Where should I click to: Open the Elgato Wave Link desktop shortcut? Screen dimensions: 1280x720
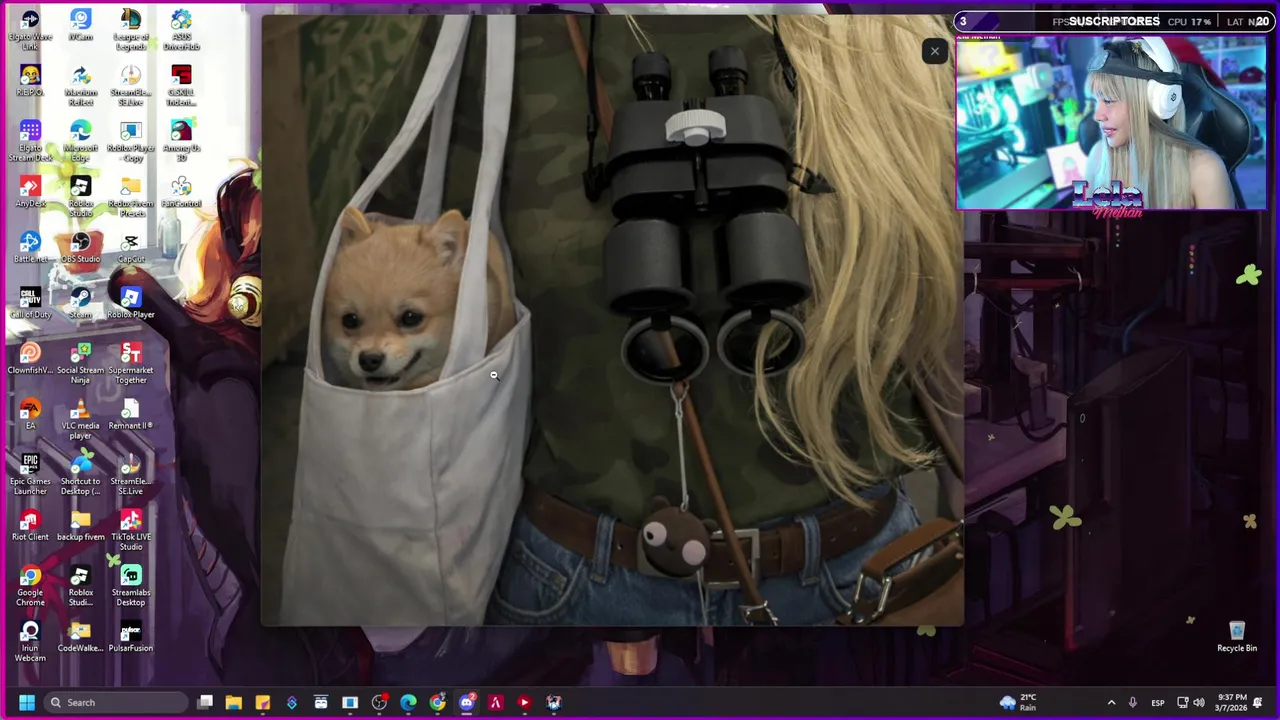tap(30, 30)
